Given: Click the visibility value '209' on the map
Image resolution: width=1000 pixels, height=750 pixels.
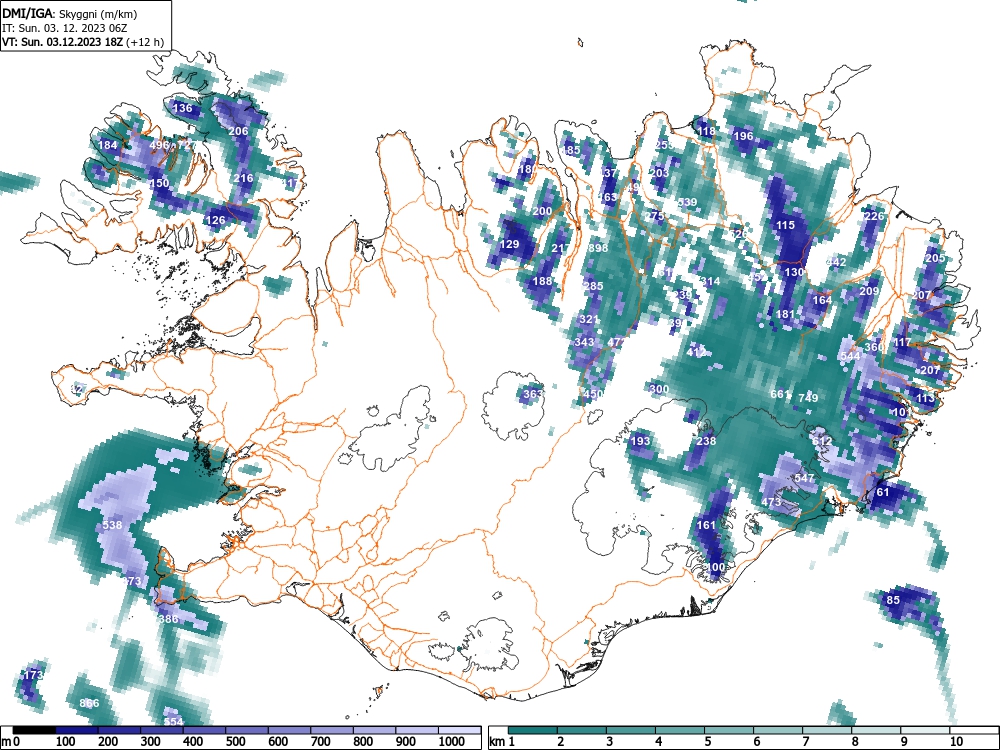Looking at the screenshot, I should click(869, 291).
